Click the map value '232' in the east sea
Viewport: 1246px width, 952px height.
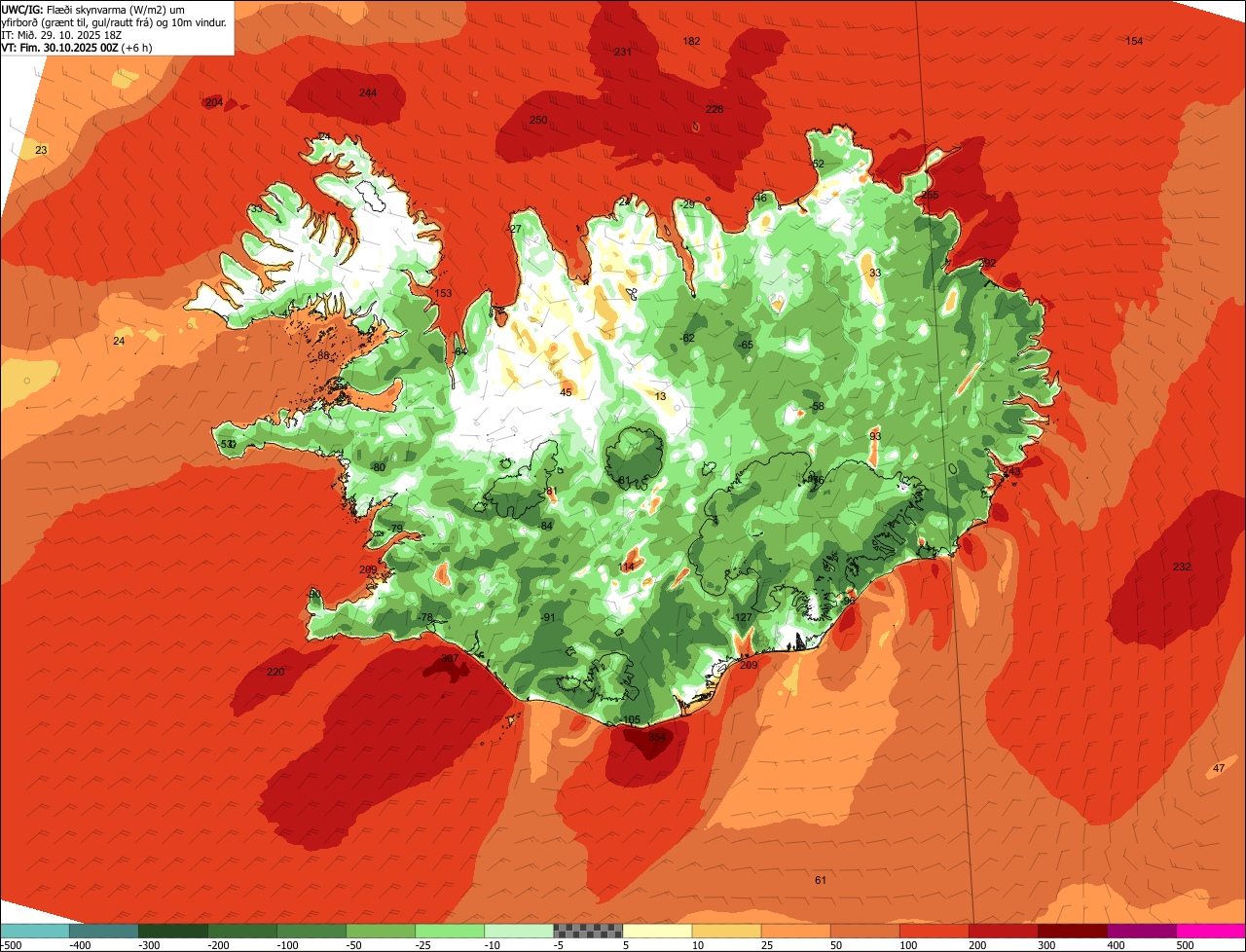coord(1182,567)
